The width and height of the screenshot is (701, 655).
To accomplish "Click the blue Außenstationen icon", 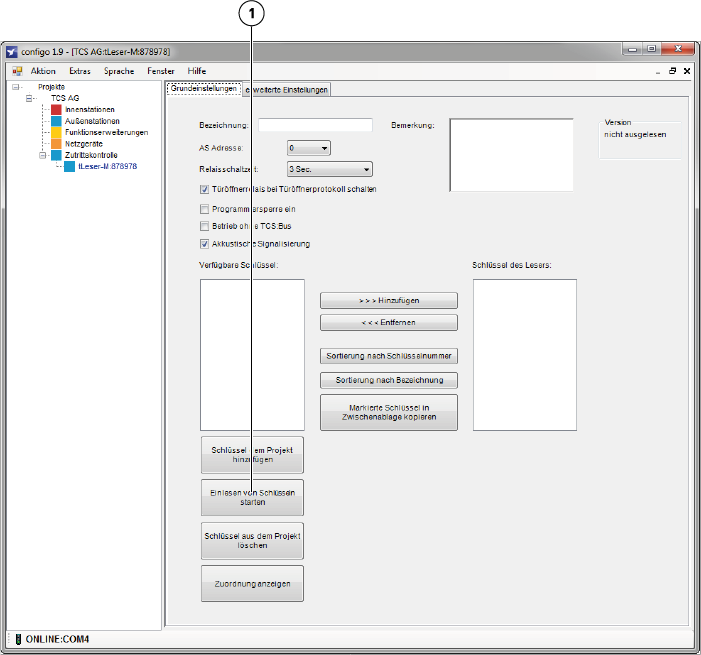I will pos(57,121).
